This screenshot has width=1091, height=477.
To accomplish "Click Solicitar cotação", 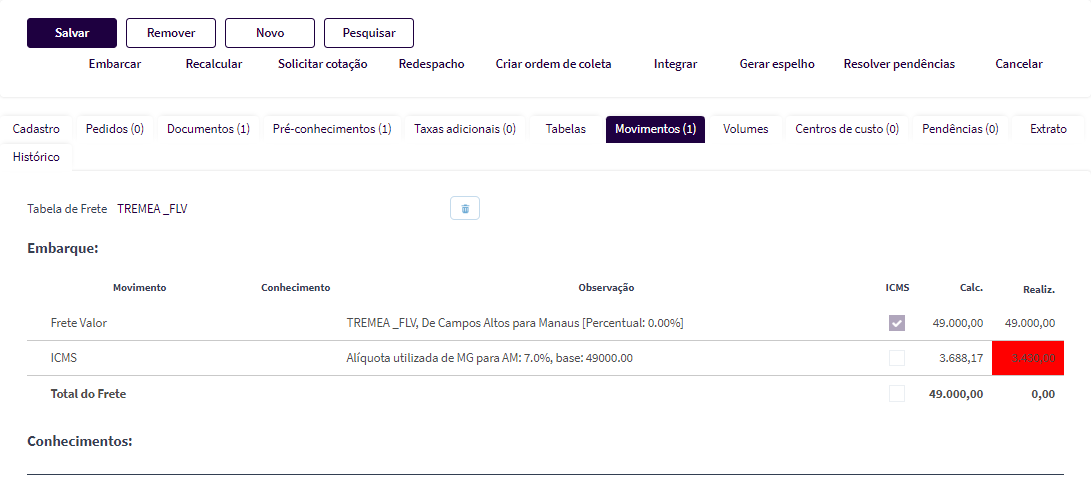I will [323, 64].
